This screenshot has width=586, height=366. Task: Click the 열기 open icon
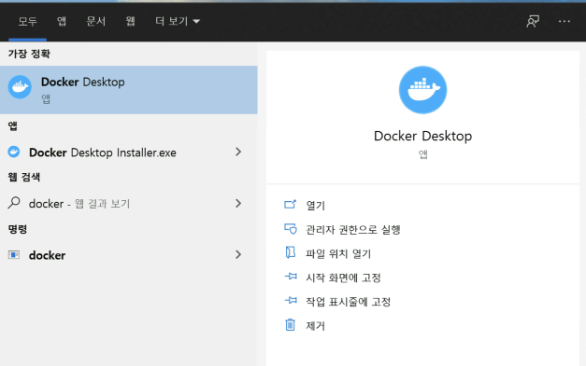(290, 204)
